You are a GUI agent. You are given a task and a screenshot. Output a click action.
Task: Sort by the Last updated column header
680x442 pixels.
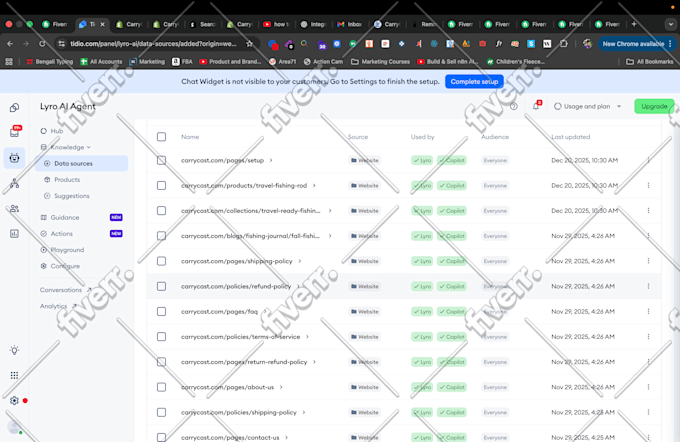pos(570,137)
